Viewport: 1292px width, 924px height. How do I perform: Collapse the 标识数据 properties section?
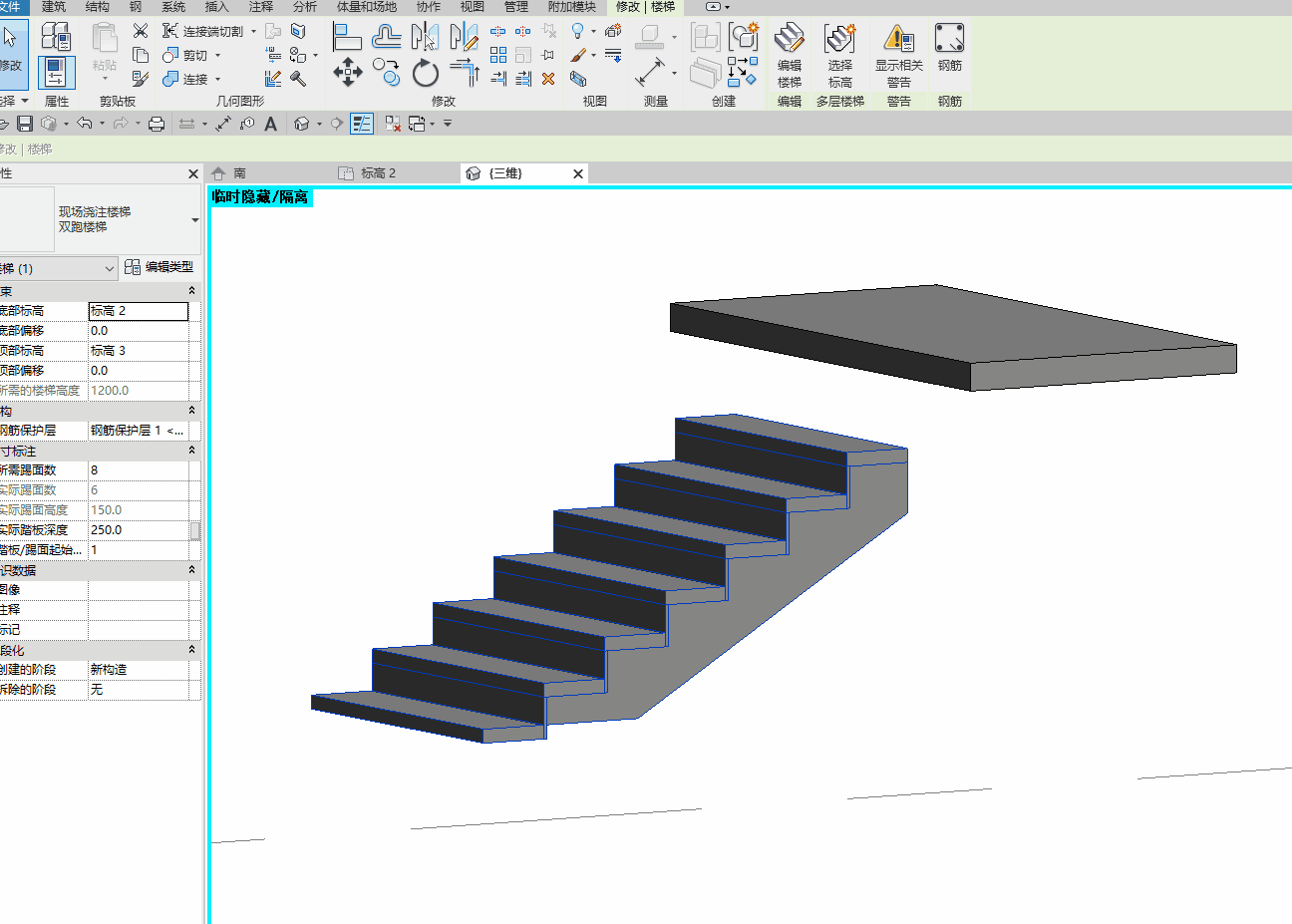192,570
